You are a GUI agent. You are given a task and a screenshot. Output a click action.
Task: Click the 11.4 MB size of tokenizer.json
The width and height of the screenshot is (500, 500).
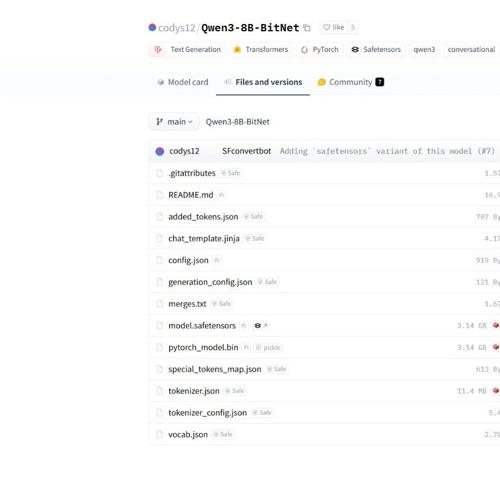tap(472, 391)
